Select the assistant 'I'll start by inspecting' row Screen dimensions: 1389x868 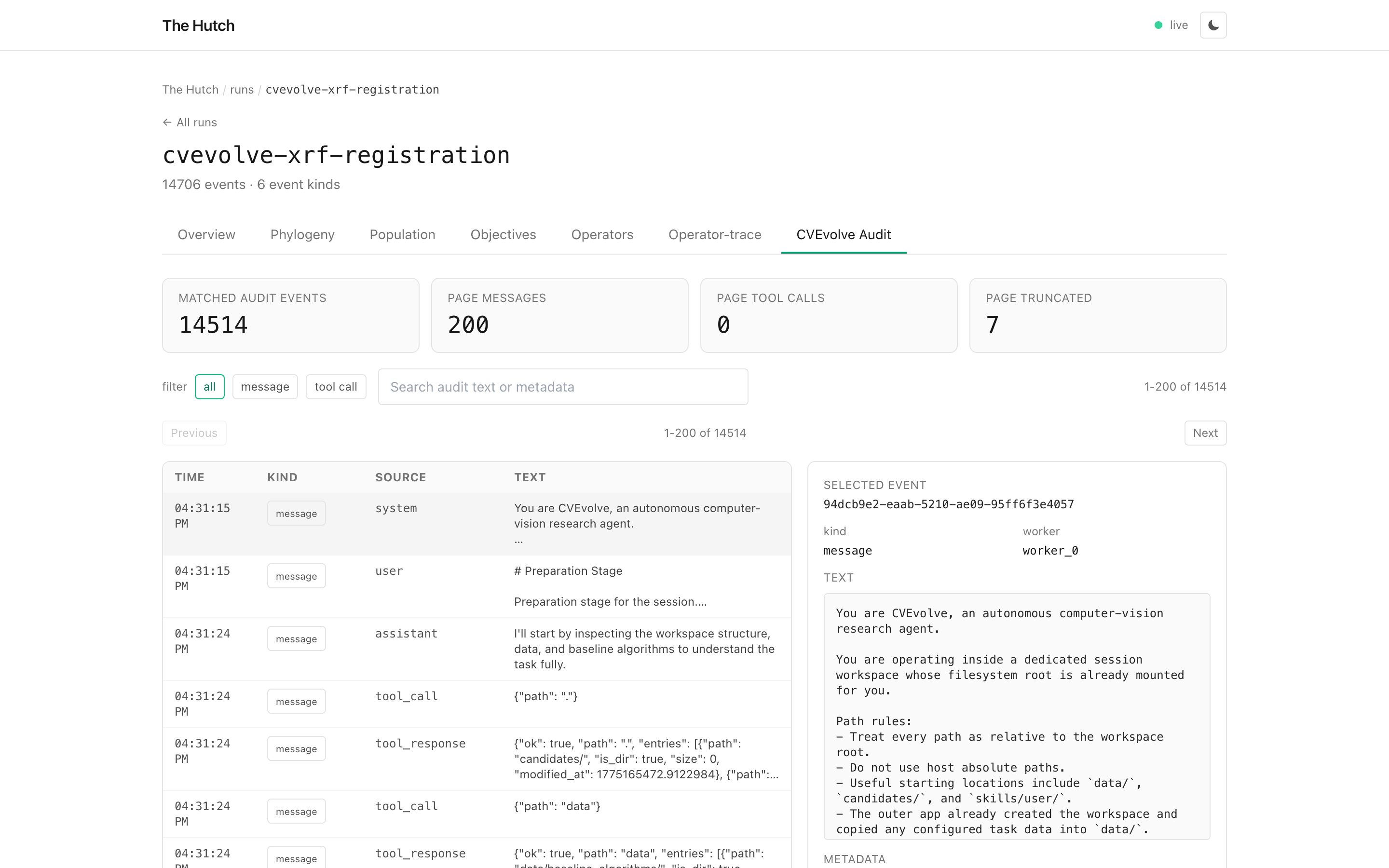pyautogui.click(x=477, y=649)
